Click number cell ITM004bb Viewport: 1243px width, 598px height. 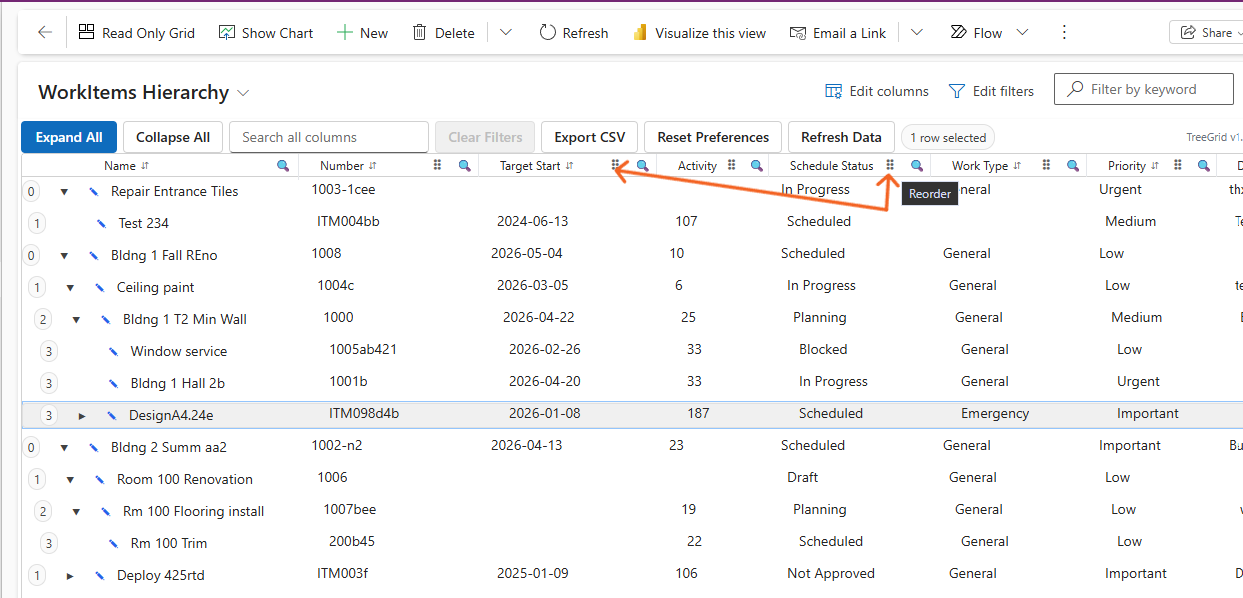point(348,221)
